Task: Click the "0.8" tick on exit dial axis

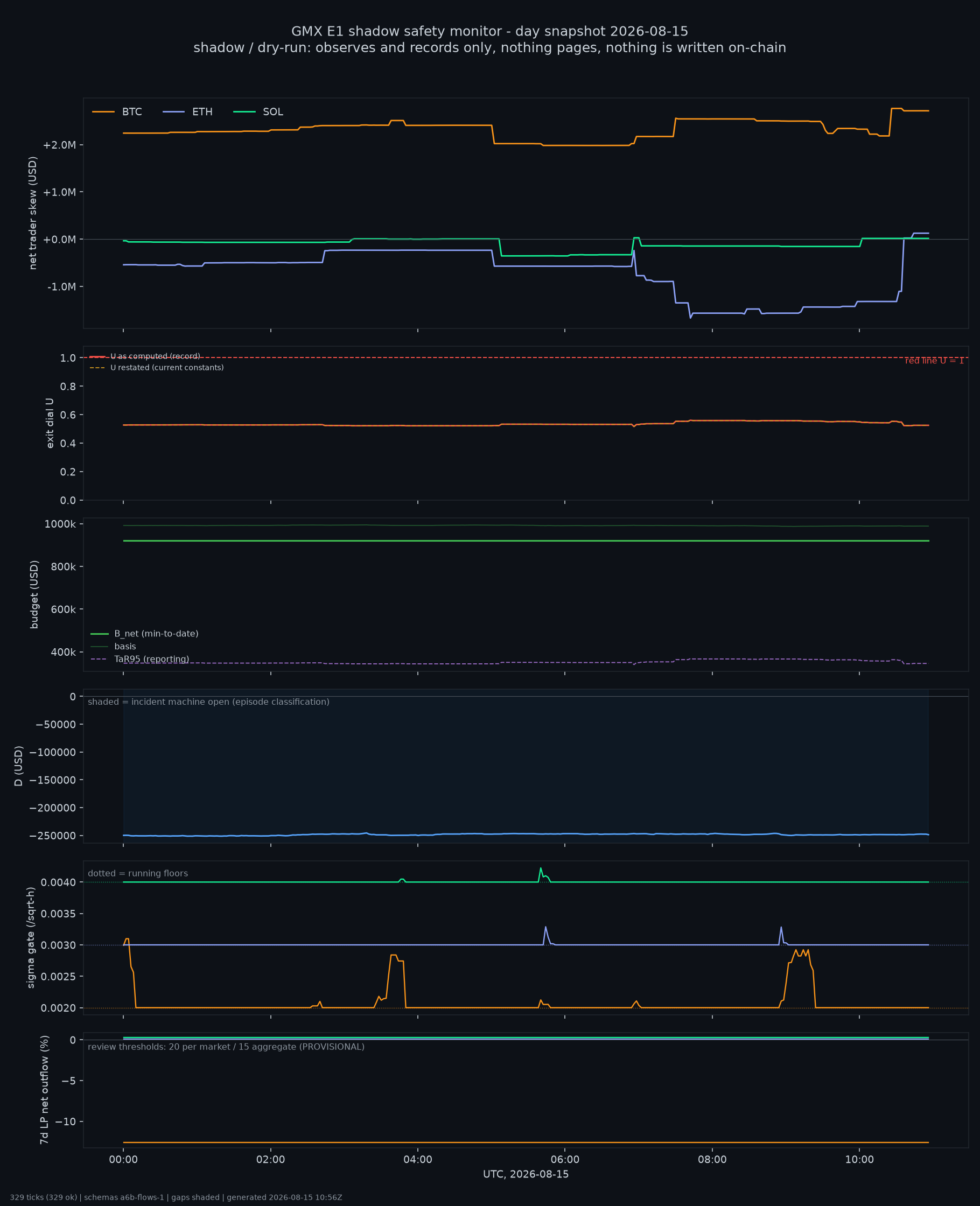Action: point(68,387)
